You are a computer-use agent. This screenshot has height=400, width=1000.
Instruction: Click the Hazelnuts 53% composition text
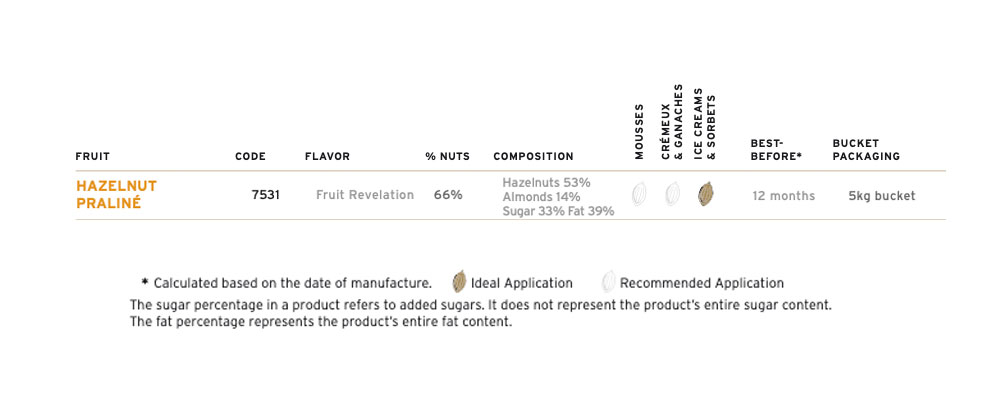pos(546,183)
